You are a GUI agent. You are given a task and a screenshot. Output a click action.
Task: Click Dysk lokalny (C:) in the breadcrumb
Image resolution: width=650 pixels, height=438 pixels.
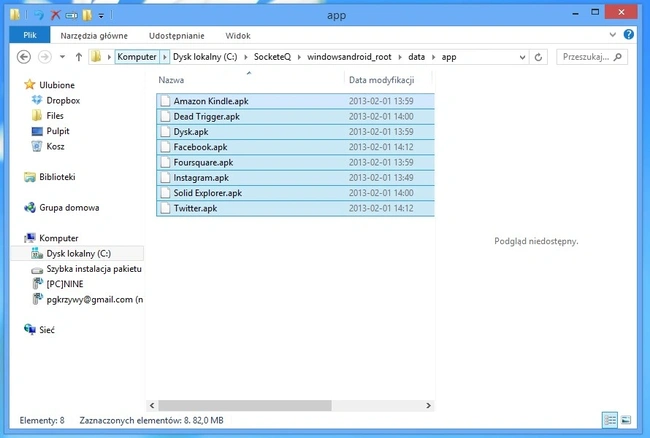click(205, 57)
